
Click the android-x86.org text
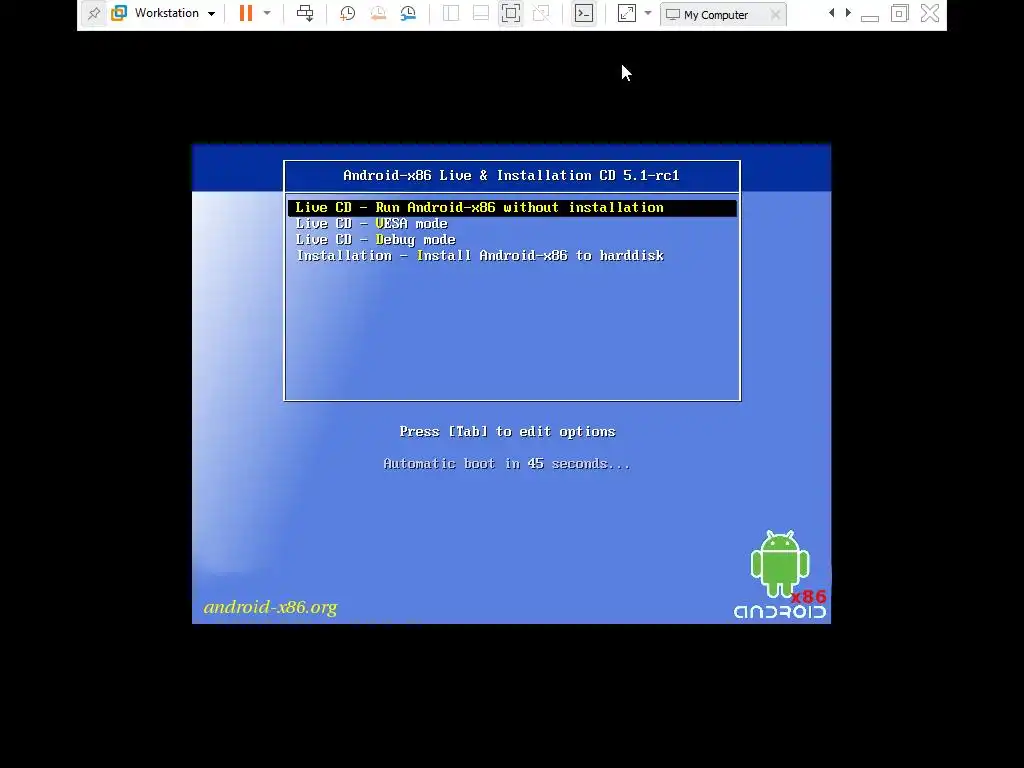coord(270,607)
